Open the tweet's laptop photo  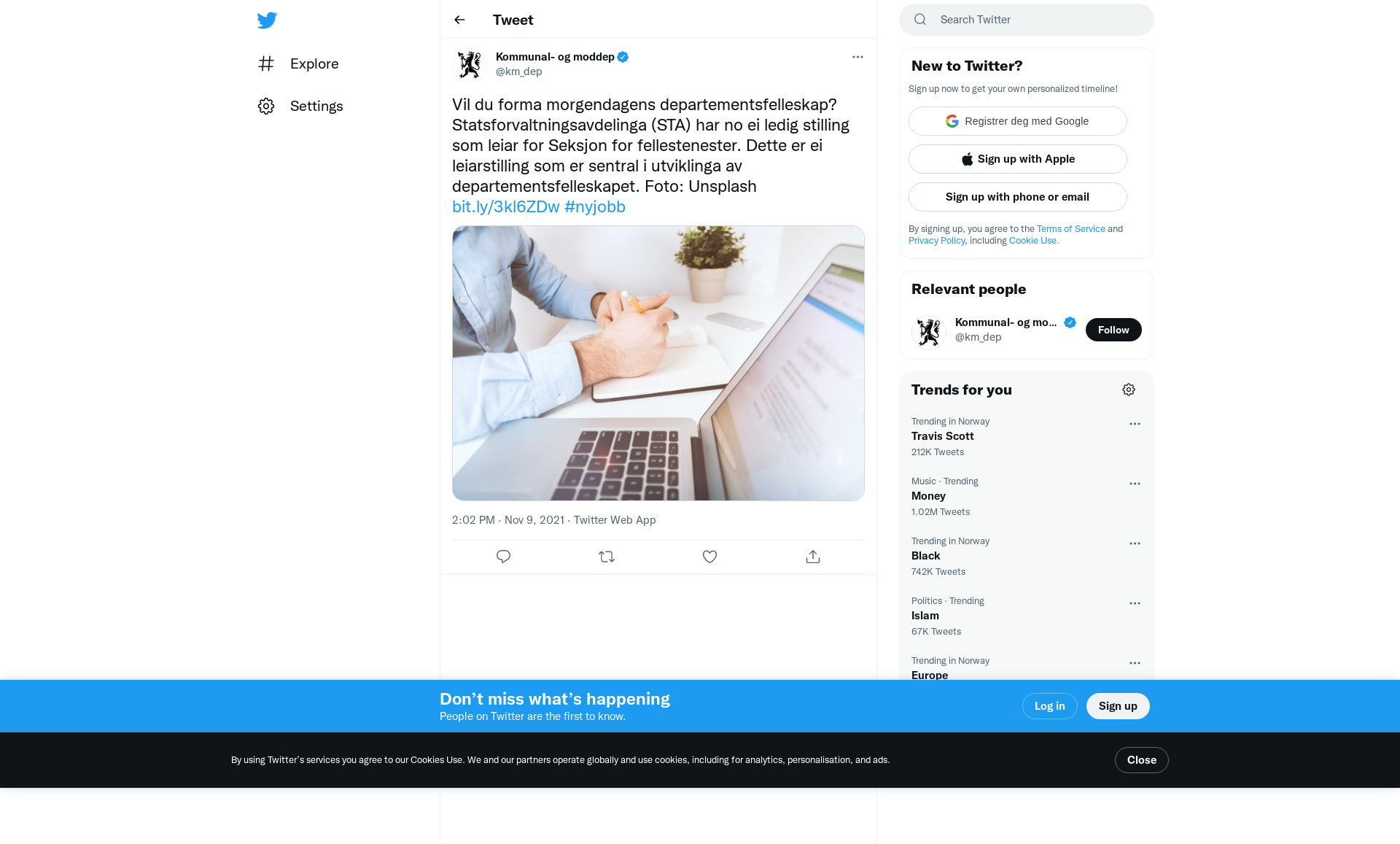pyautogui.click(x=658, y=363)
